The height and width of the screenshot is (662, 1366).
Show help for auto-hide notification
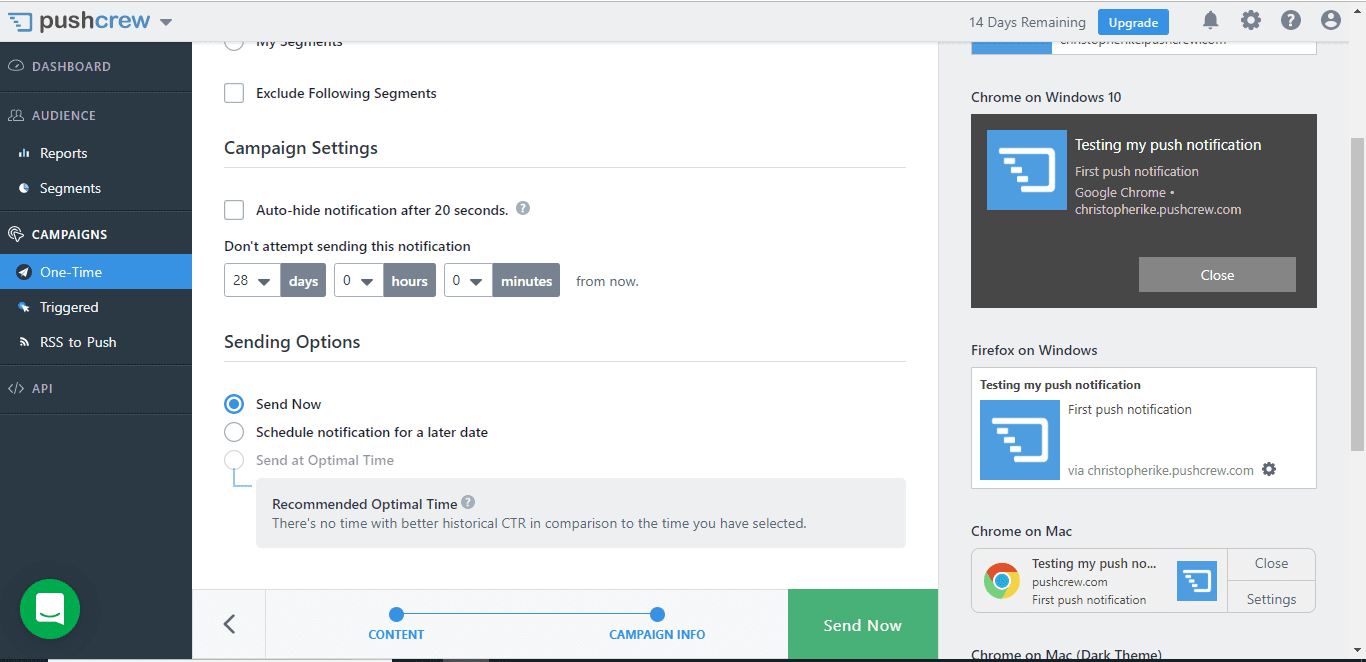522,209
